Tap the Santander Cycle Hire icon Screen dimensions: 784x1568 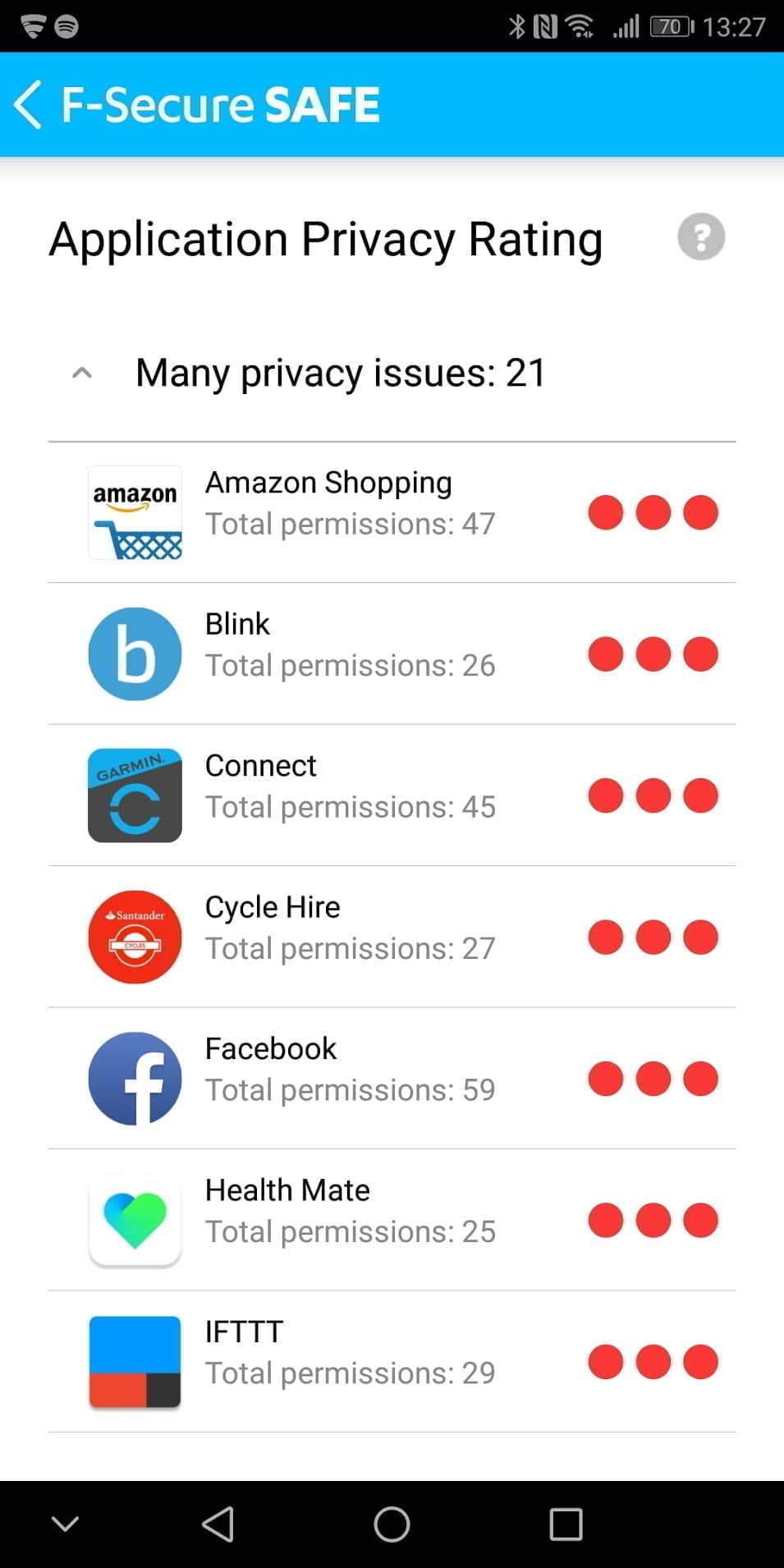135,938
